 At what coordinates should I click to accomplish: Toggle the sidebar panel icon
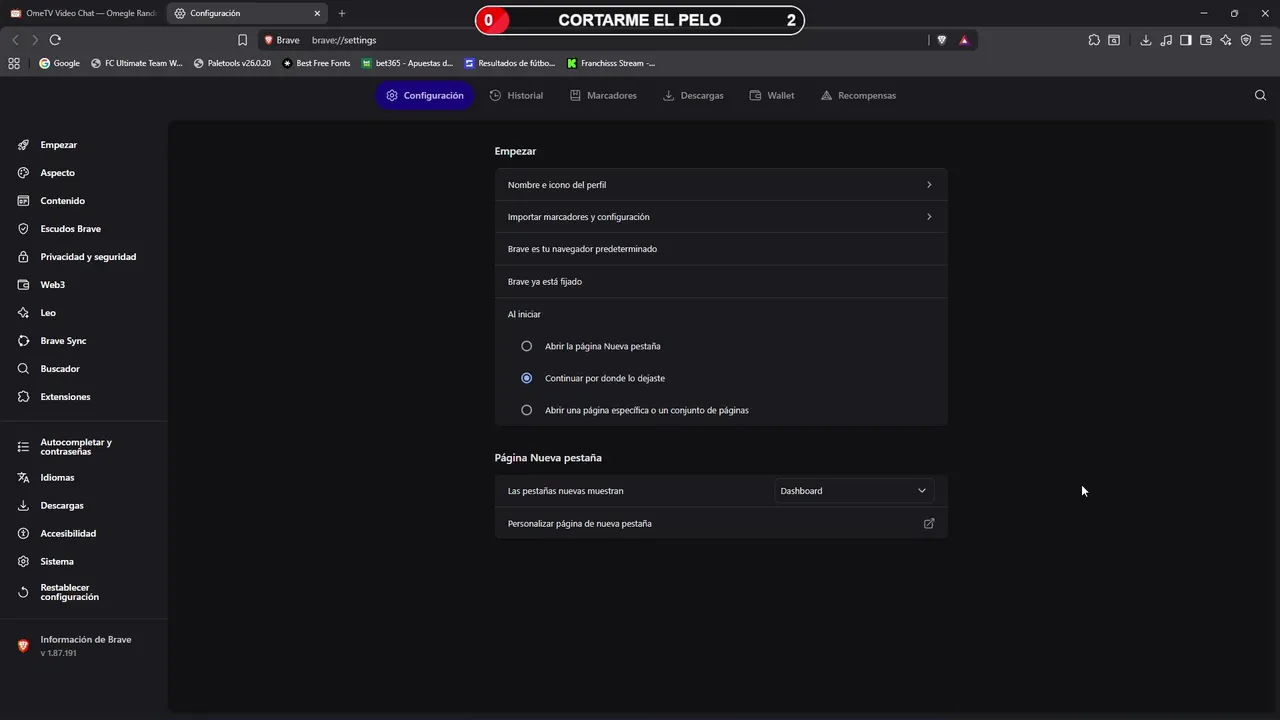pos(1186,40)
